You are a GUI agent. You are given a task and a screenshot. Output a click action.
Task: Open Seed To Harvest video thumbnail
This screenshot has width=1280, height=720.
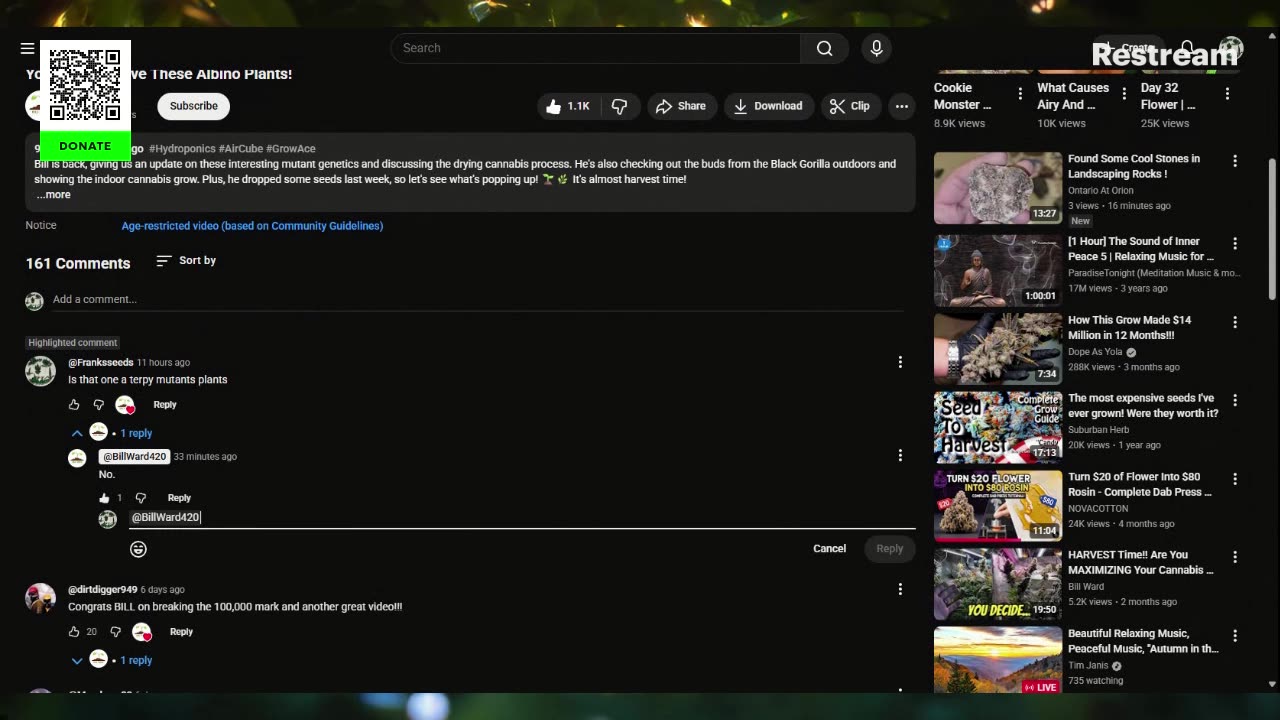tap(998, 427)
